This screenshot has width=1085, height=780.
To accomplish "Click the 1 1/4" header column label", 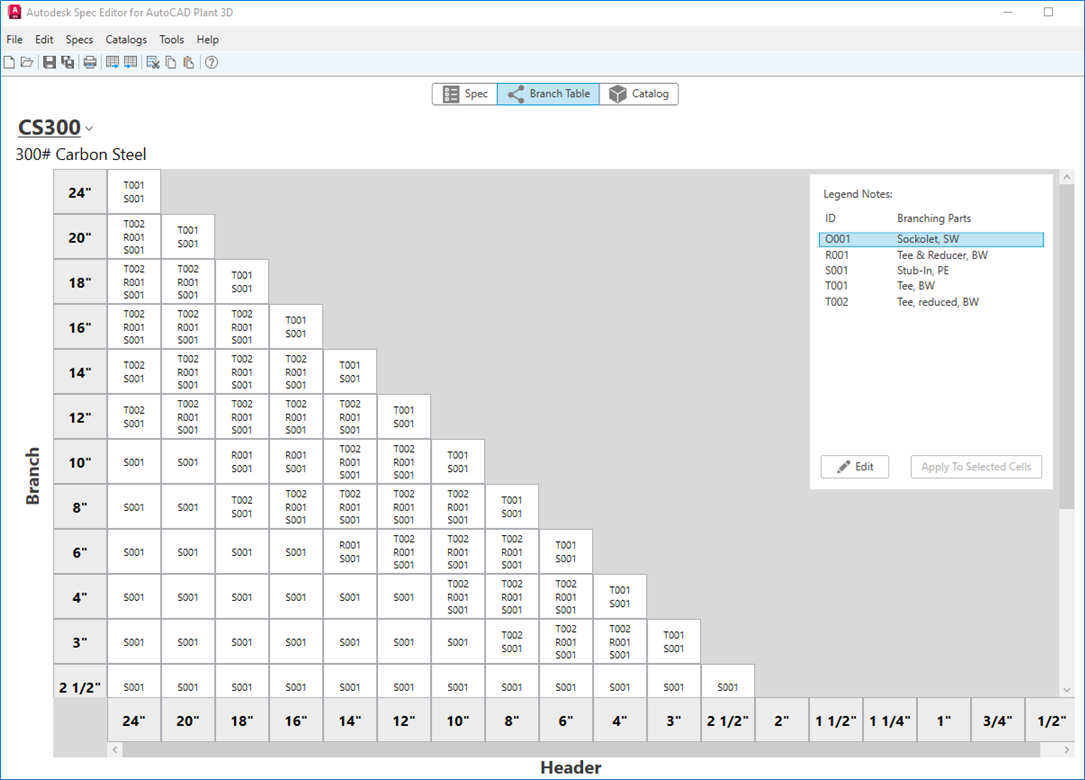I will pos(890,720).
